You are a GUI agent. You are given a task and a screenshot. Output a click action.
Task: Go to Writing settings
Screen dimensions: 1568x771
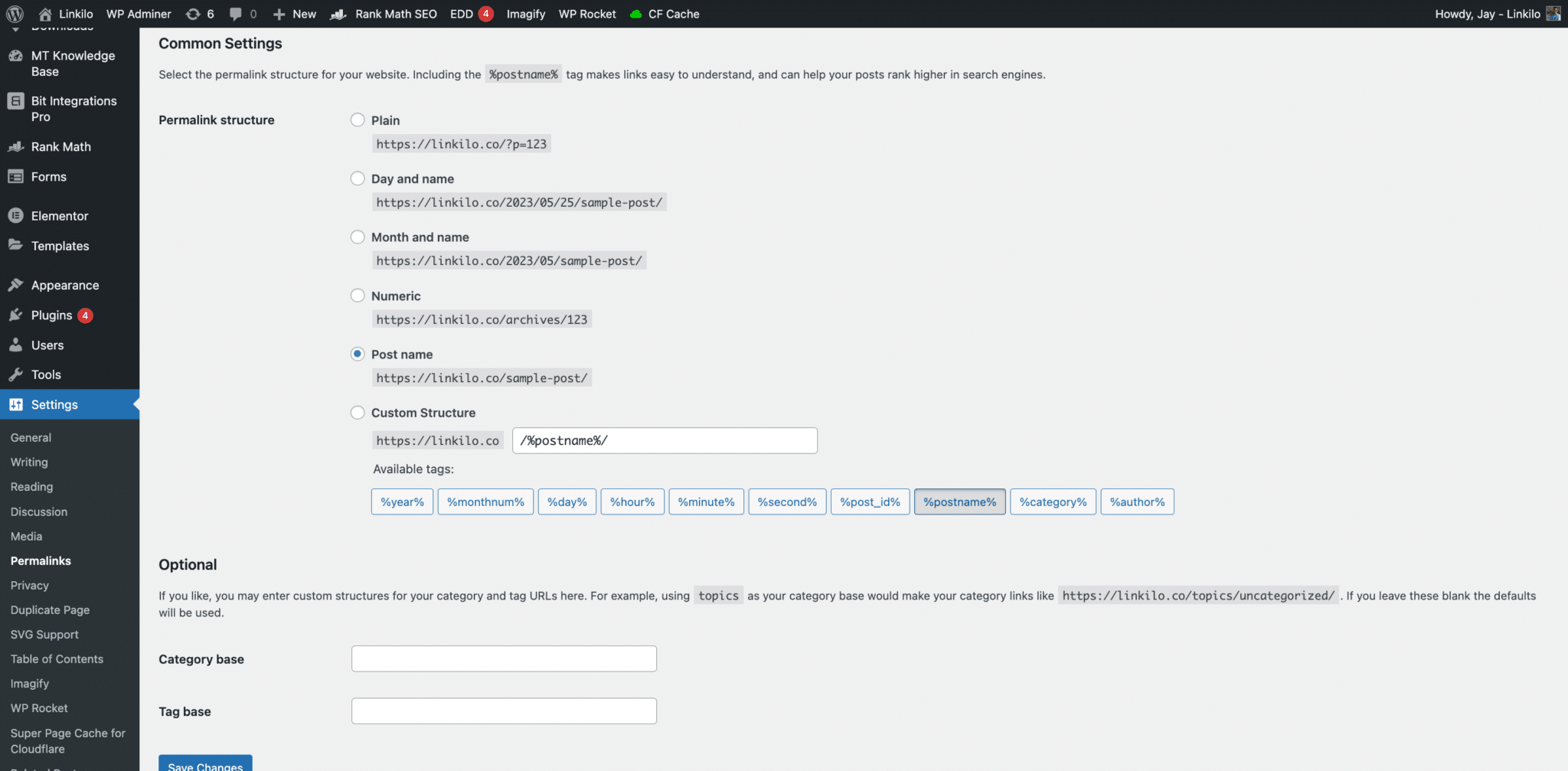29,462
